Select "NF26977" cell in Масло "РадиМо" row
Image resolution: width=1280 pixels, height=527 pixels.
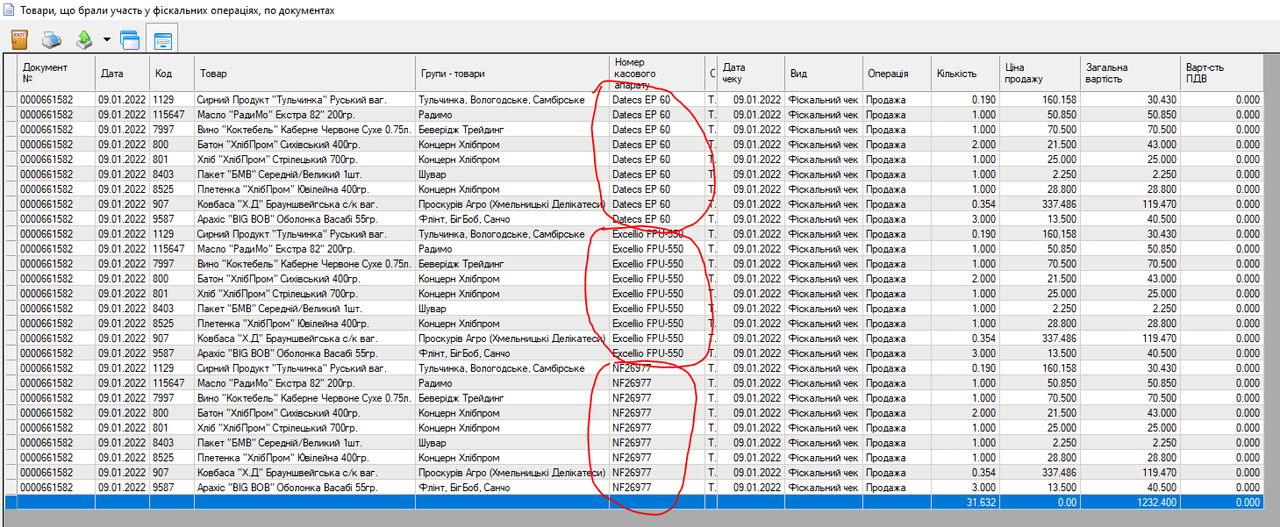[657, 383]
